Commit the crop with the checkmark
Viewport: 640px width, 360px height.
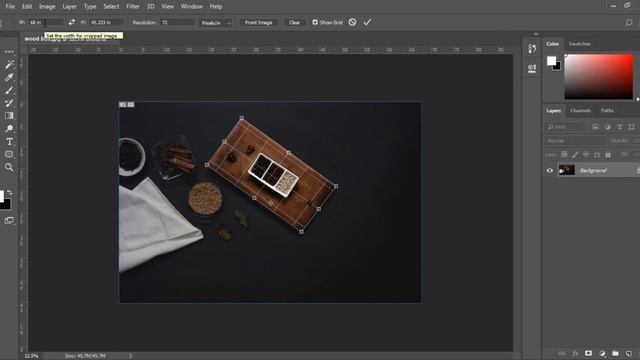367,22
